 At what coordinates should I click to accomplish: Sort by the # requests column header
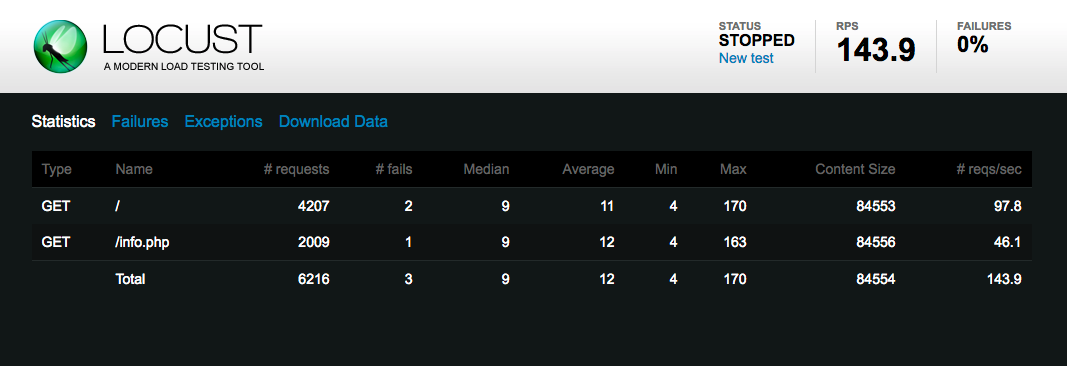click(297, 169)
